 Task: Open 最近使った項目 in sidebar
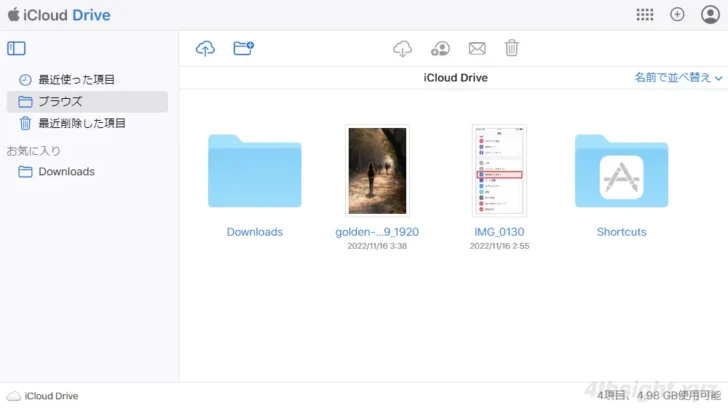click(x=87, y=79)
